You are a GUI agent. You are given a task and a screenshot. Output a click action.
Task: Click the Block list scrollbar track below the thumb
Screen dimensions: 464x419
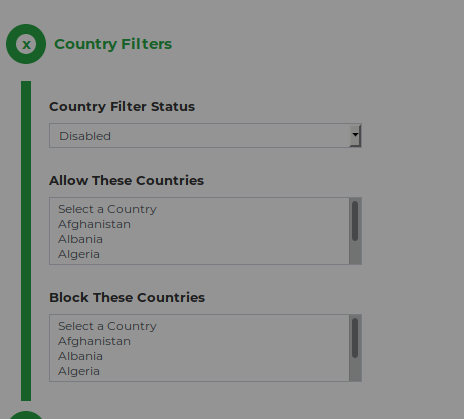click(355, 370)
